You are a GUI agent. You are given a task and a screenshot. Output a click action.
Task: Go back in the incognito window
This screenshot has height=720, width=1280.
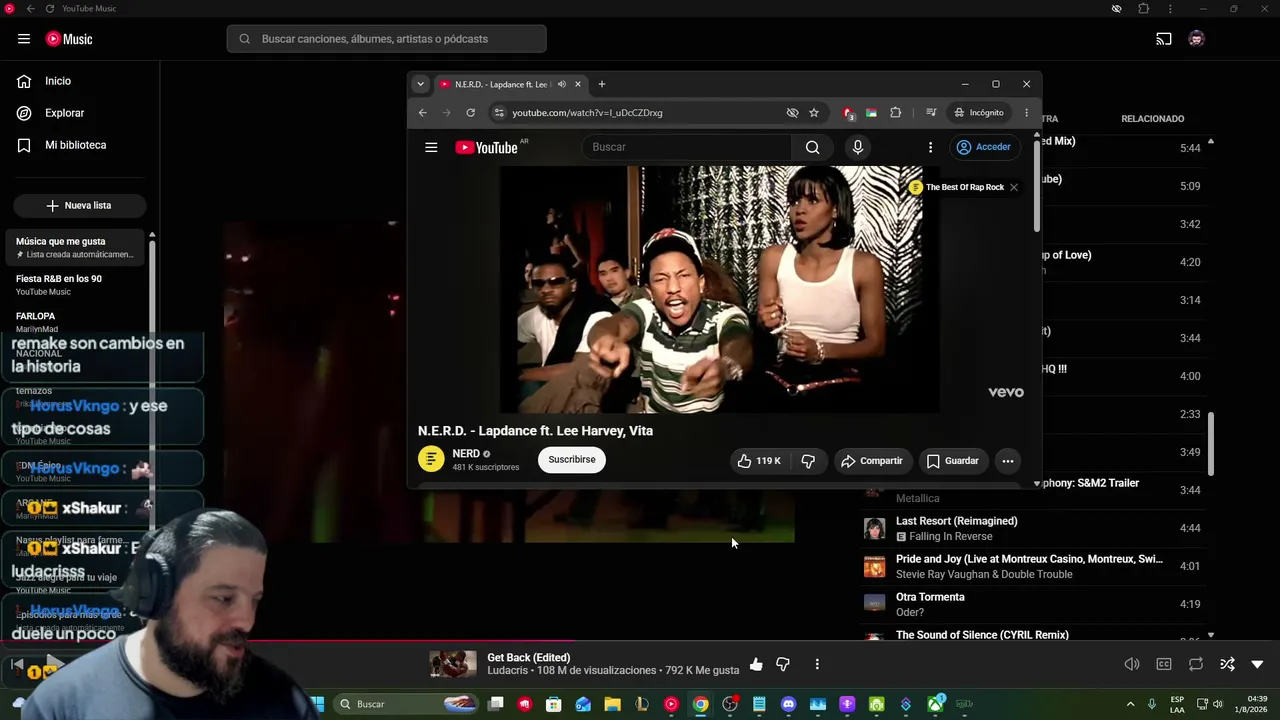click(x=423, y=113)
